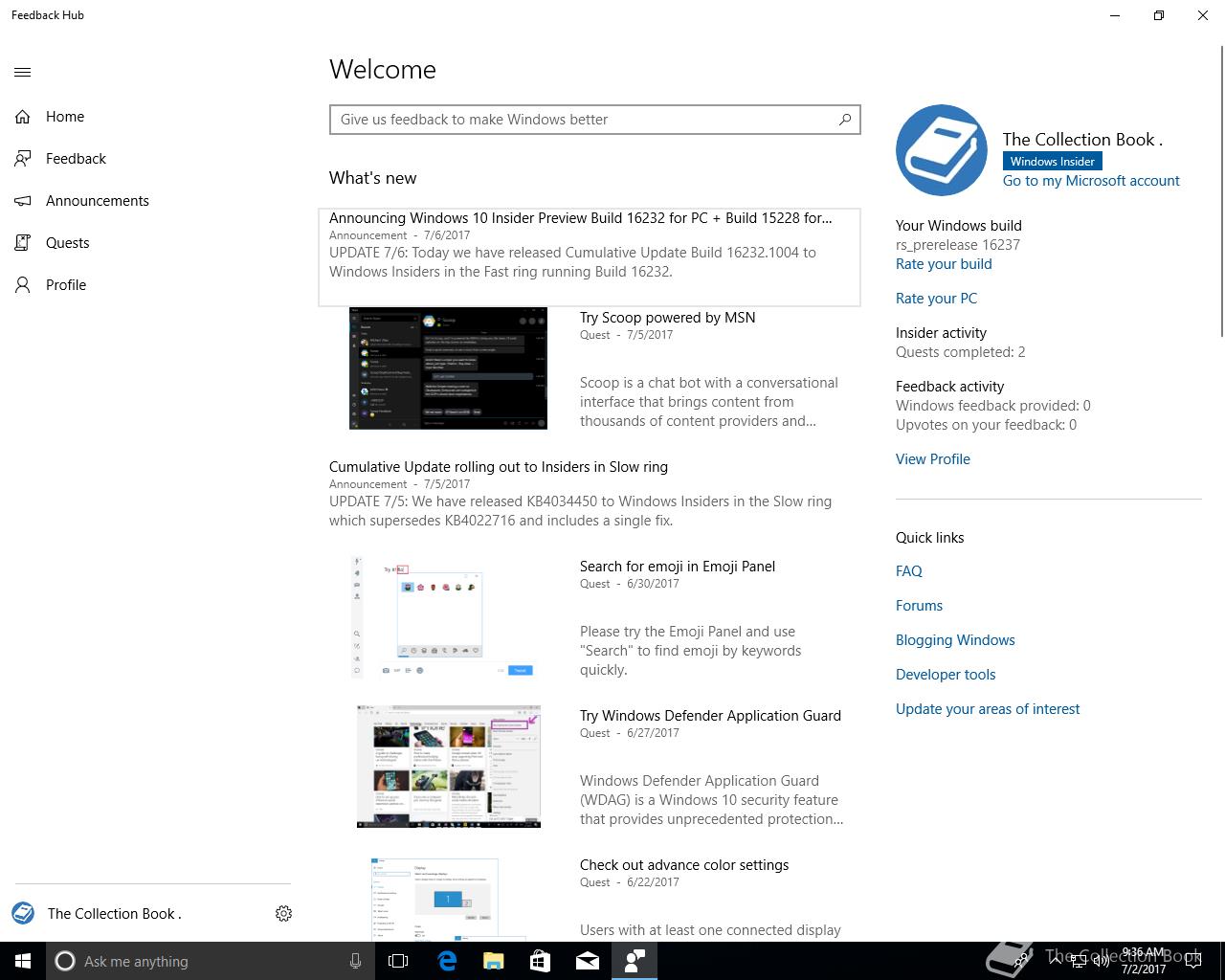1225x980 pixels.
Task: Click The Collection Book avatar at bottom left
Action: 23,913
